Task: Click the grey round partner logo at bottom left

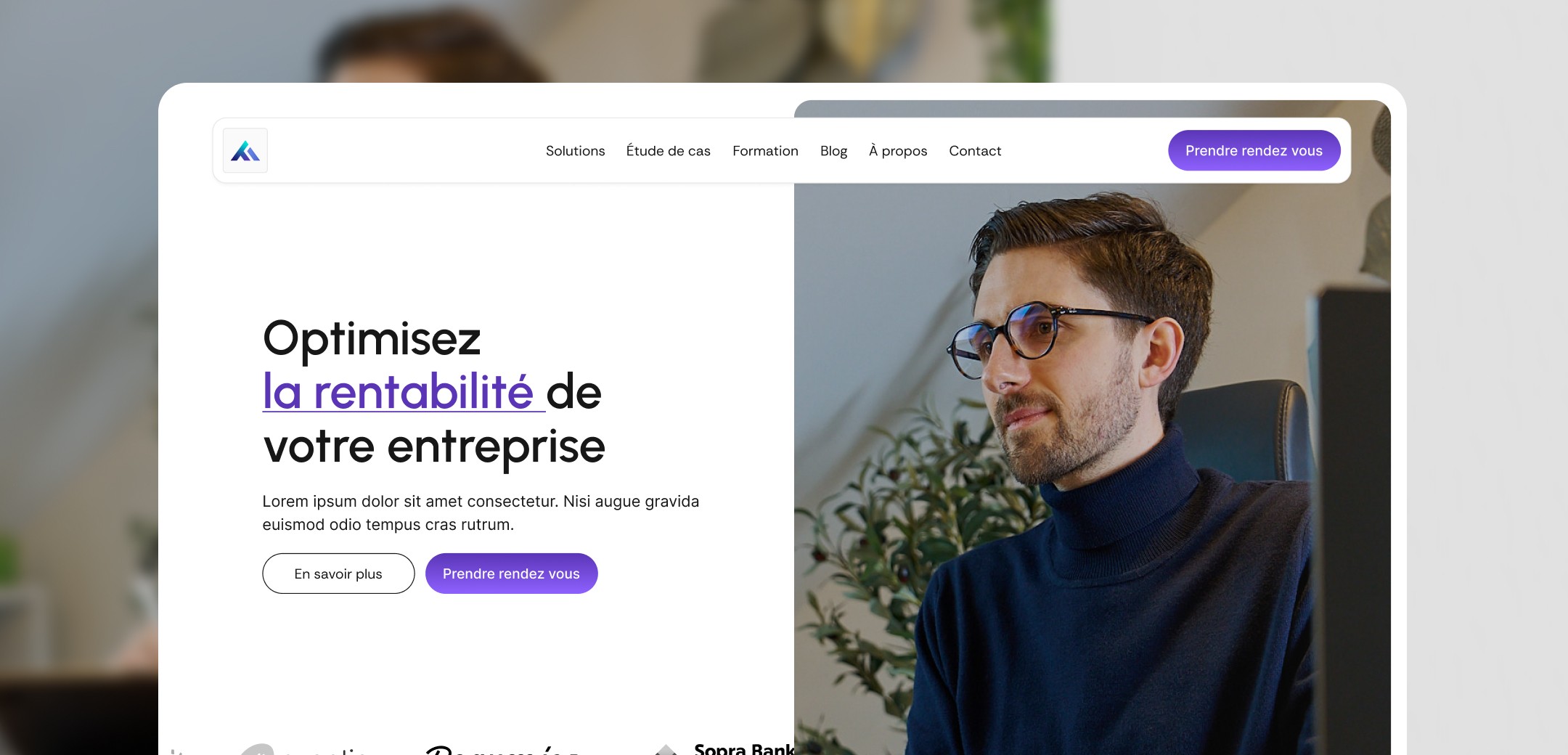Action: pos(258,750)
